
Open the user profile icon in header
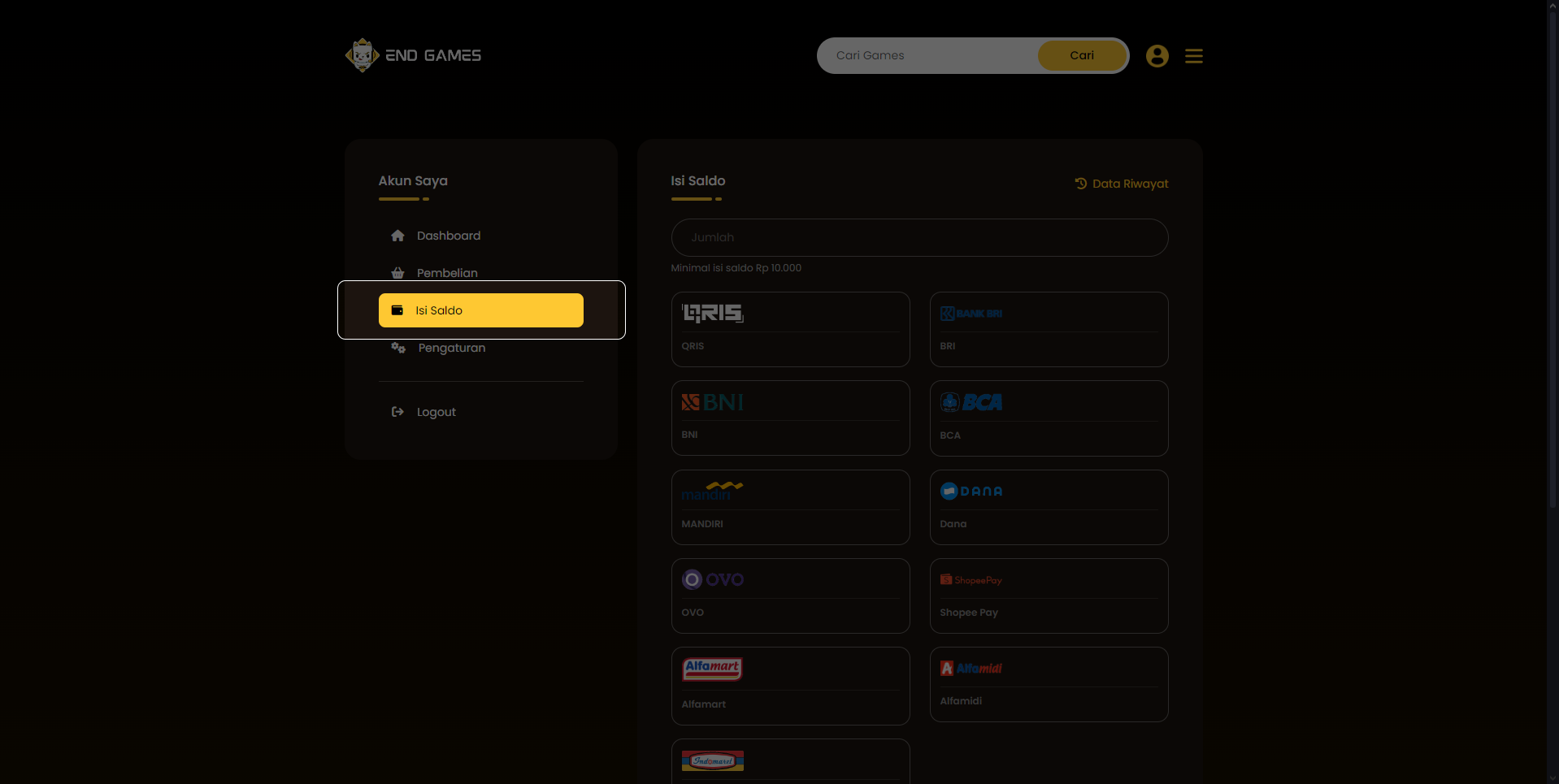(x=1157, y=56)
